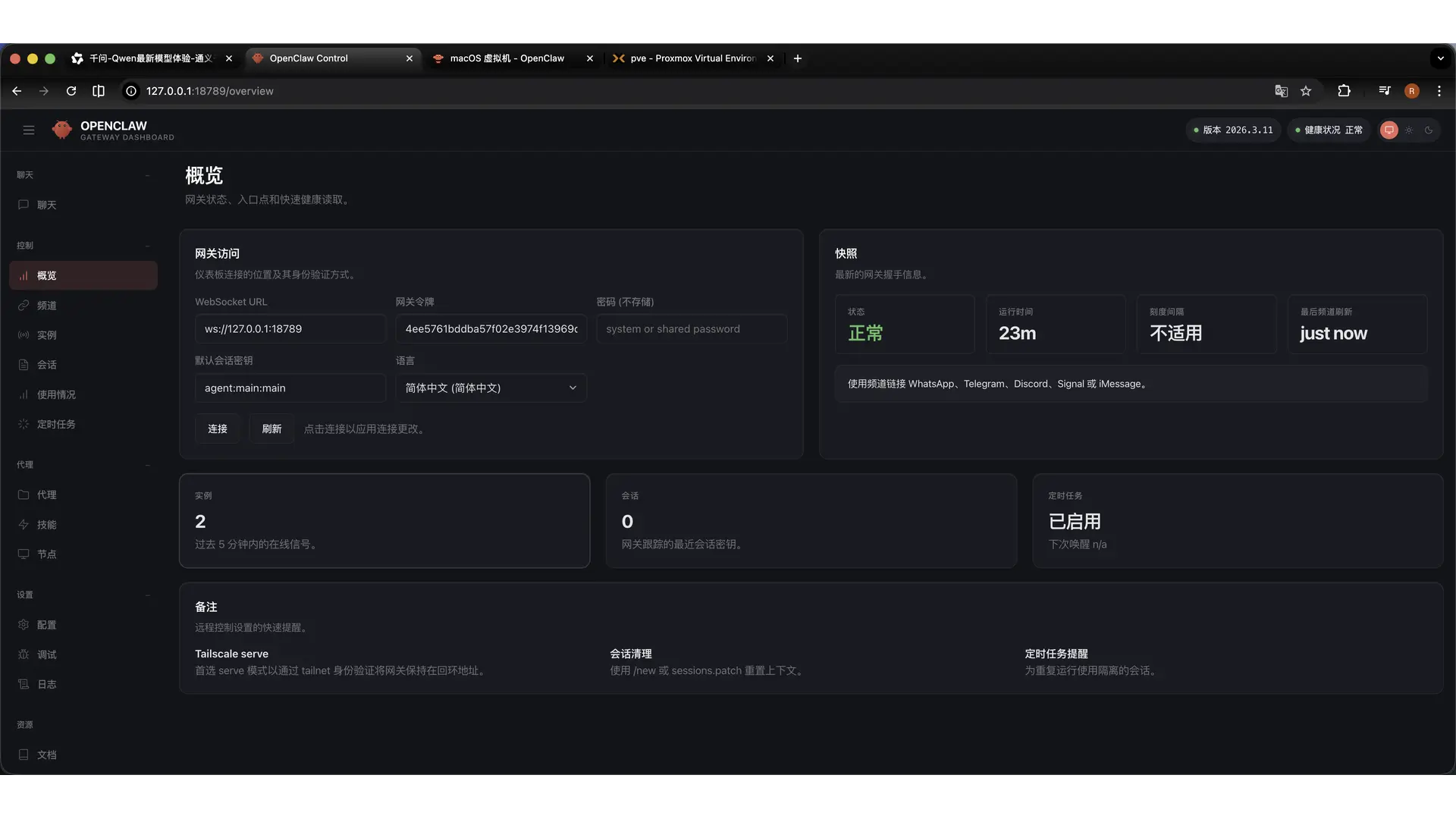Switch to pve Proxmox browser tab
This screenshot has height=819, width=1456.
click(692, 58)
